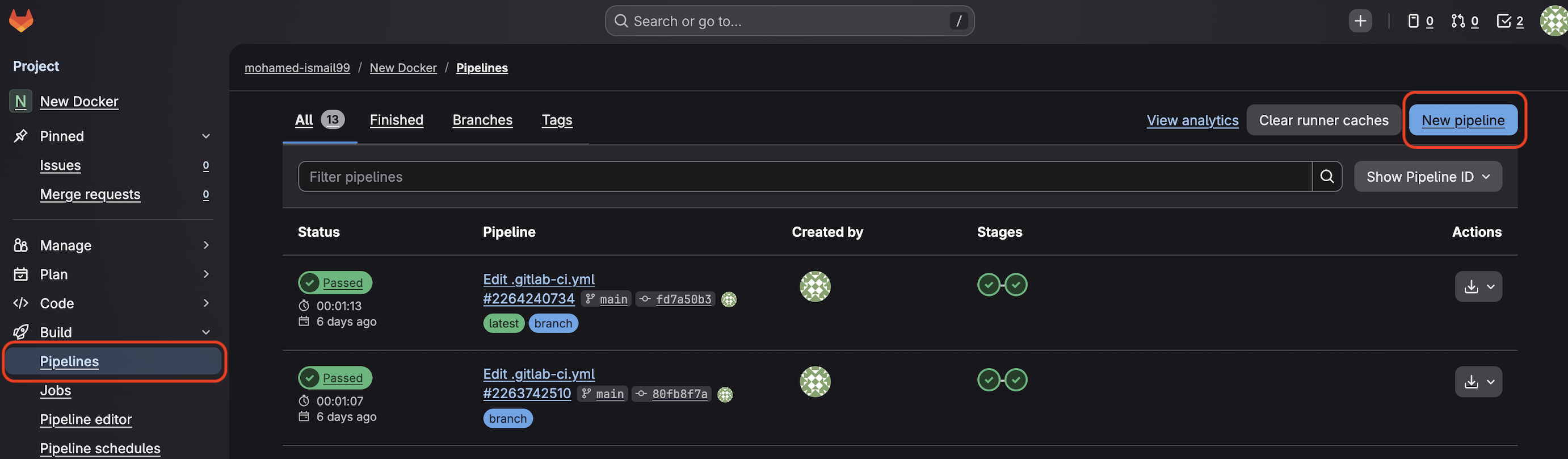1568x459 pixels.
Task: Expand the Code section chevron
Action: point(206,303)
